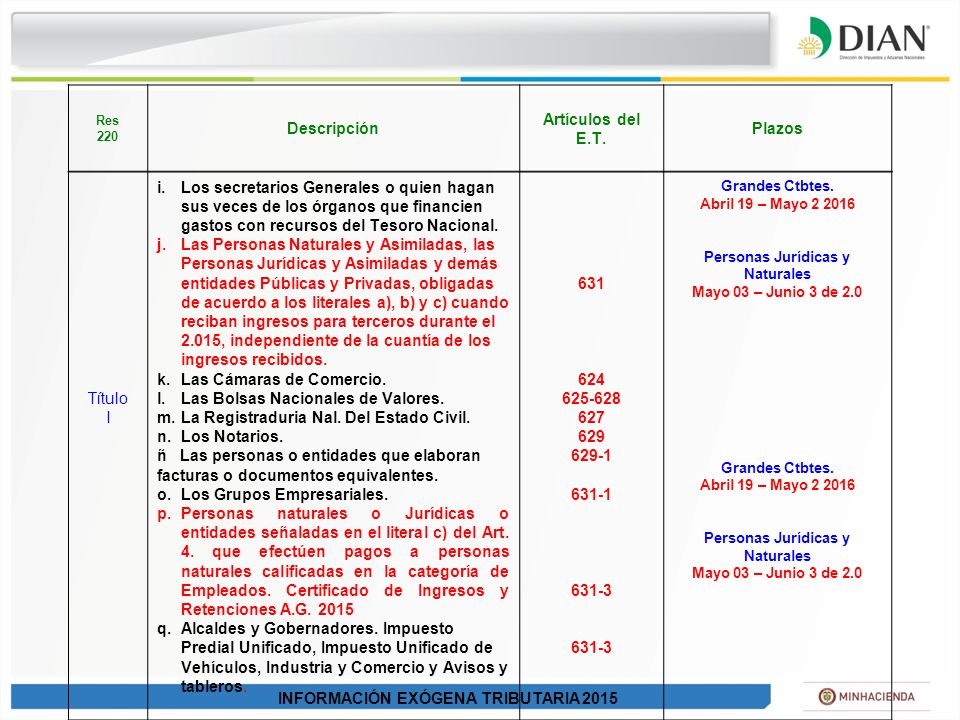Select red item p. Personas naturales o Jurídicas
Viewport: 960px width, 720px height.
click(x=332, y=561)
